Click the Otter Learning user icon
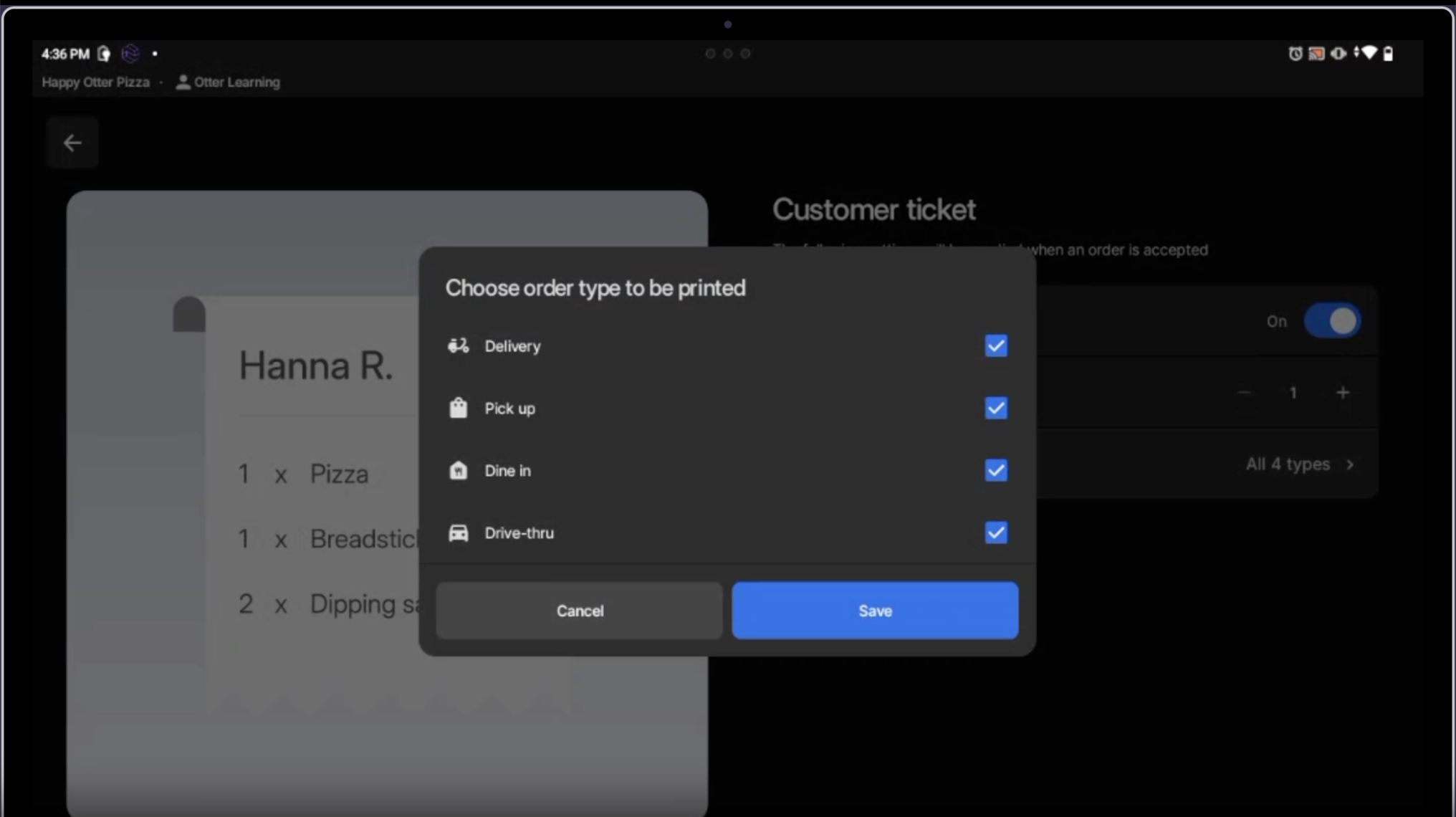The height and width of the screenshot is (817, 1456). point(183,82)
